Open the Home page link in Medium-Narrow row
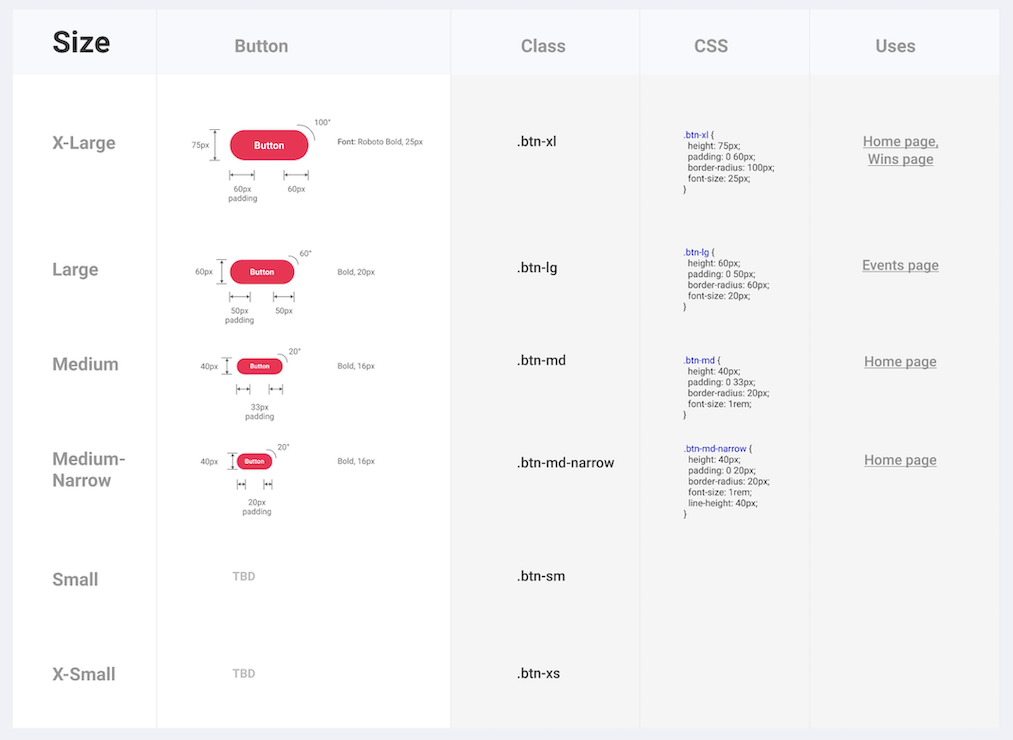Image resolution: width=1013 pixels, height=740 pixels. [x=900, y=460]
